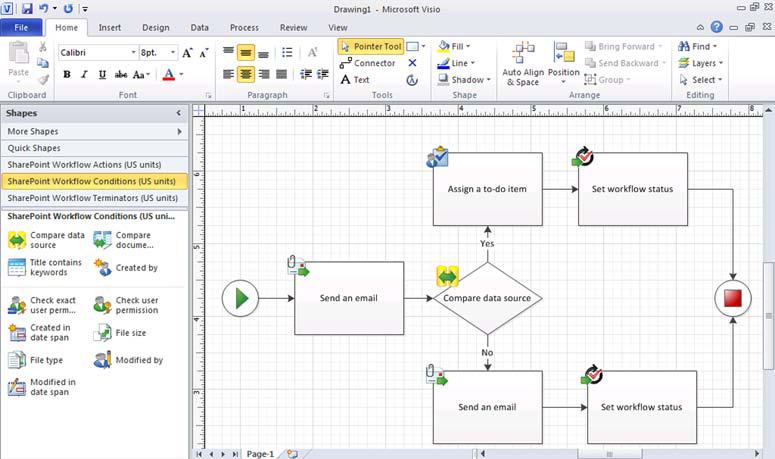Select Compare data source stencil shape

(x=47, y=240)
